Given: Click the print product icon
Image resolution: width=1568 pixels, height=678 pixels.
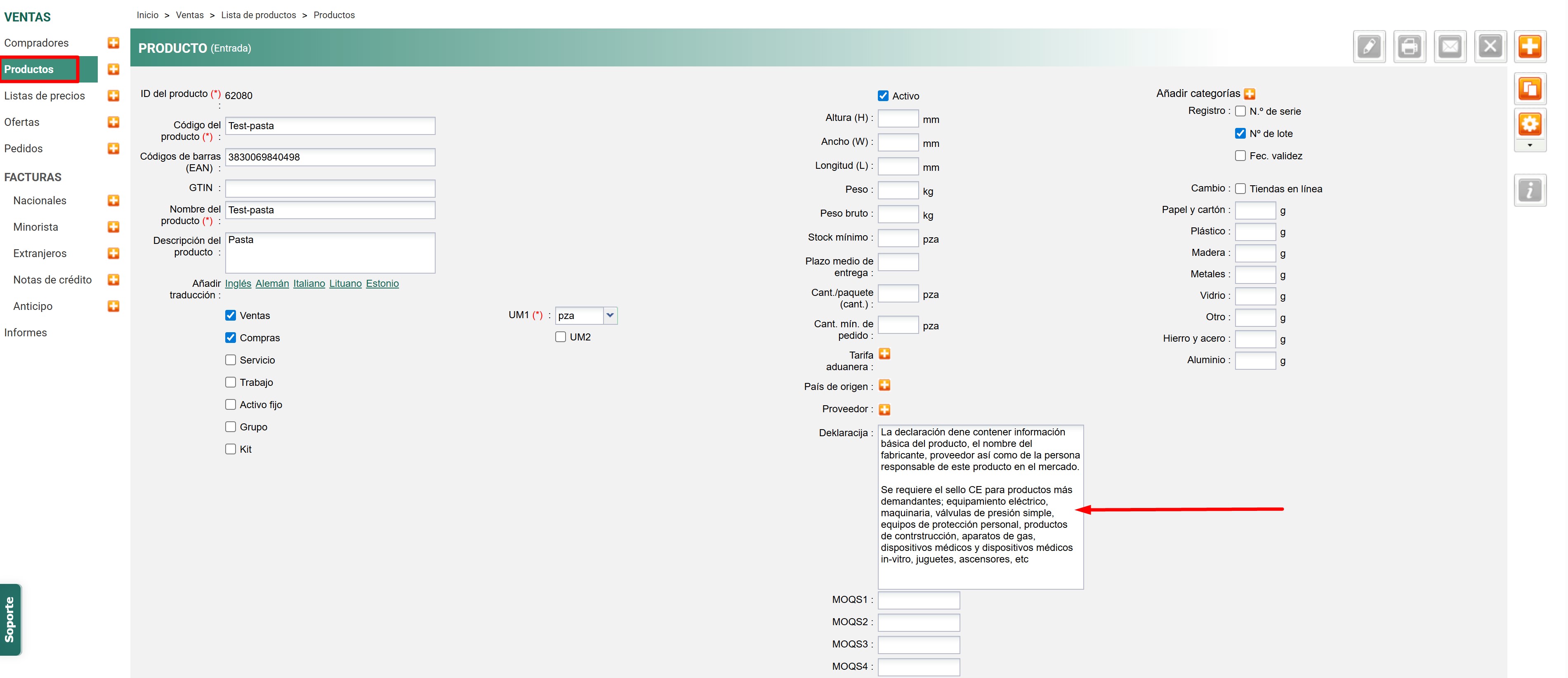Looking at the screenshot, I should [1409, 46].
